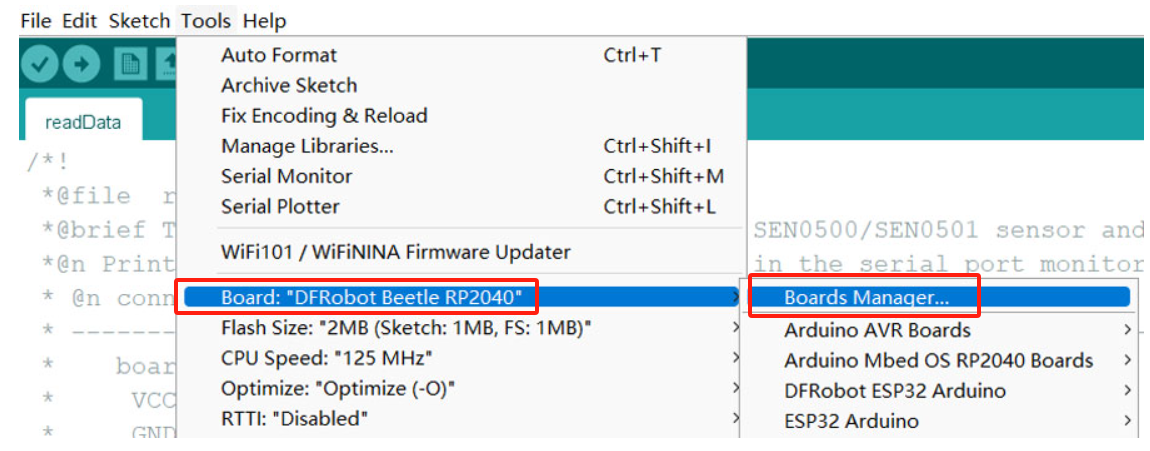This screenshot has width=1150, height=451.
Task: Open the Help menu
Action: pos(264,21)
